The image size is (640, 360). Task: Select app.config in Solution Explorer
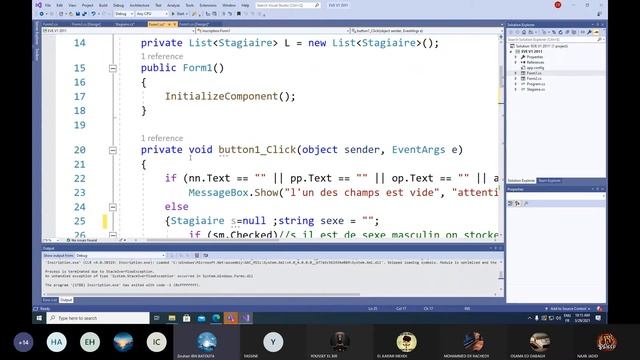tap(536, 68)
